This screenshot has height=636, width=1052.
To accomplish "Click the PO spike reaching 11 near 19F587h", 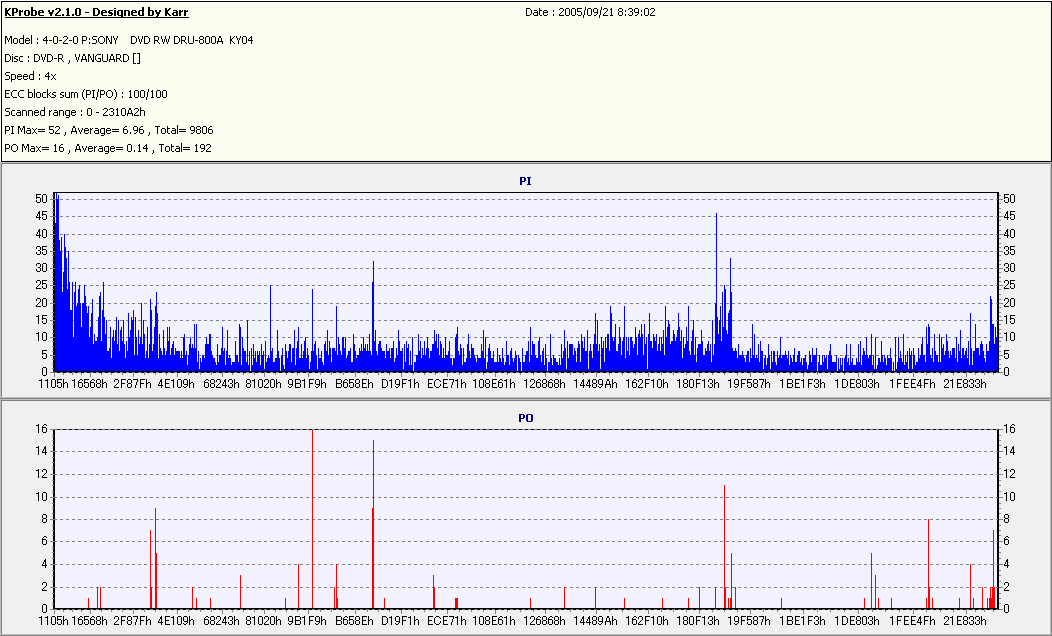I will [x=725, y=547].
